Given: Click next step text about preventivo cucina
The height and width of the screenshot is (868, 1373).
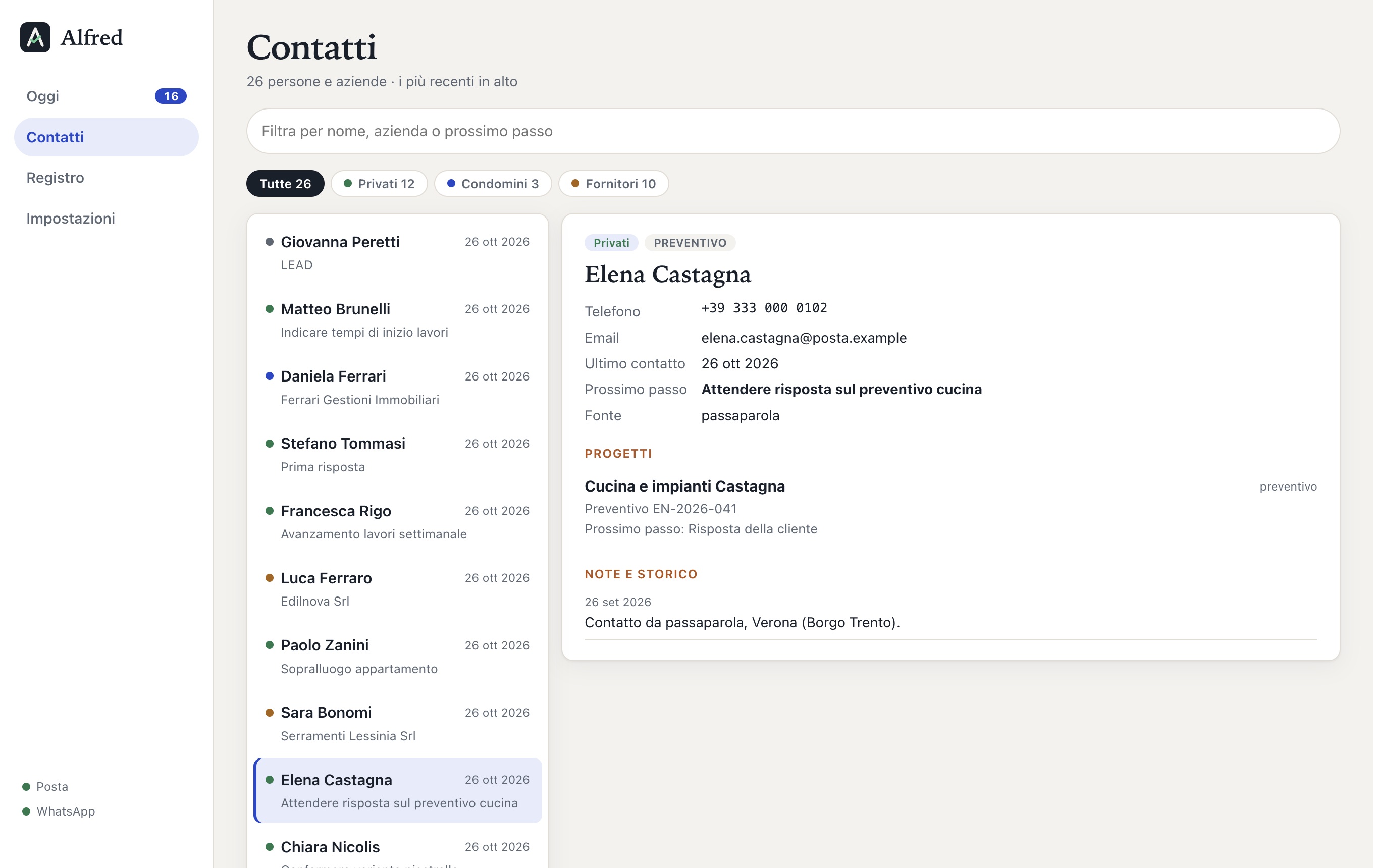Looking at the screenshot, I should coord(841,389).
